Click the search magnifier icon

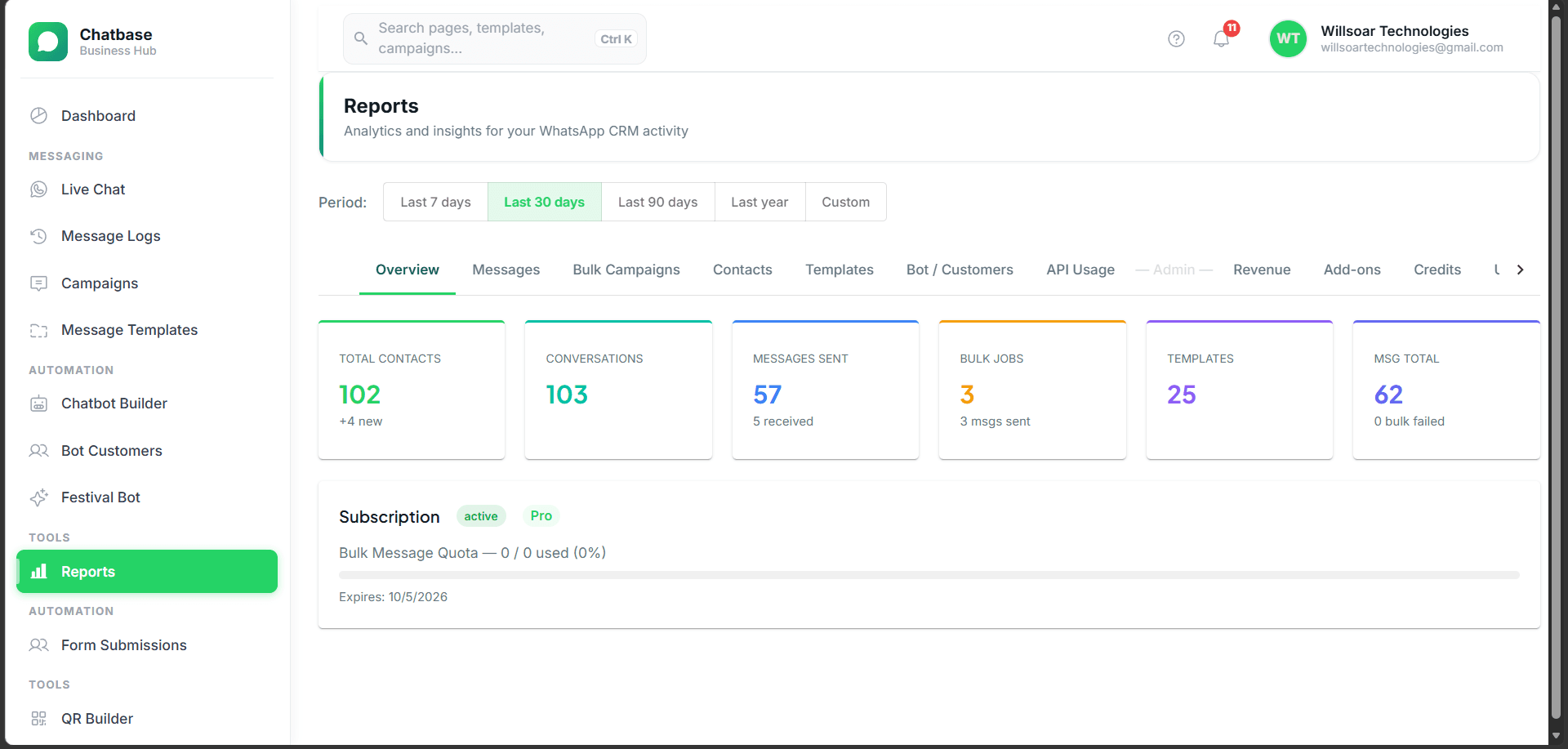pyautogui.click(x=360, y=38)
